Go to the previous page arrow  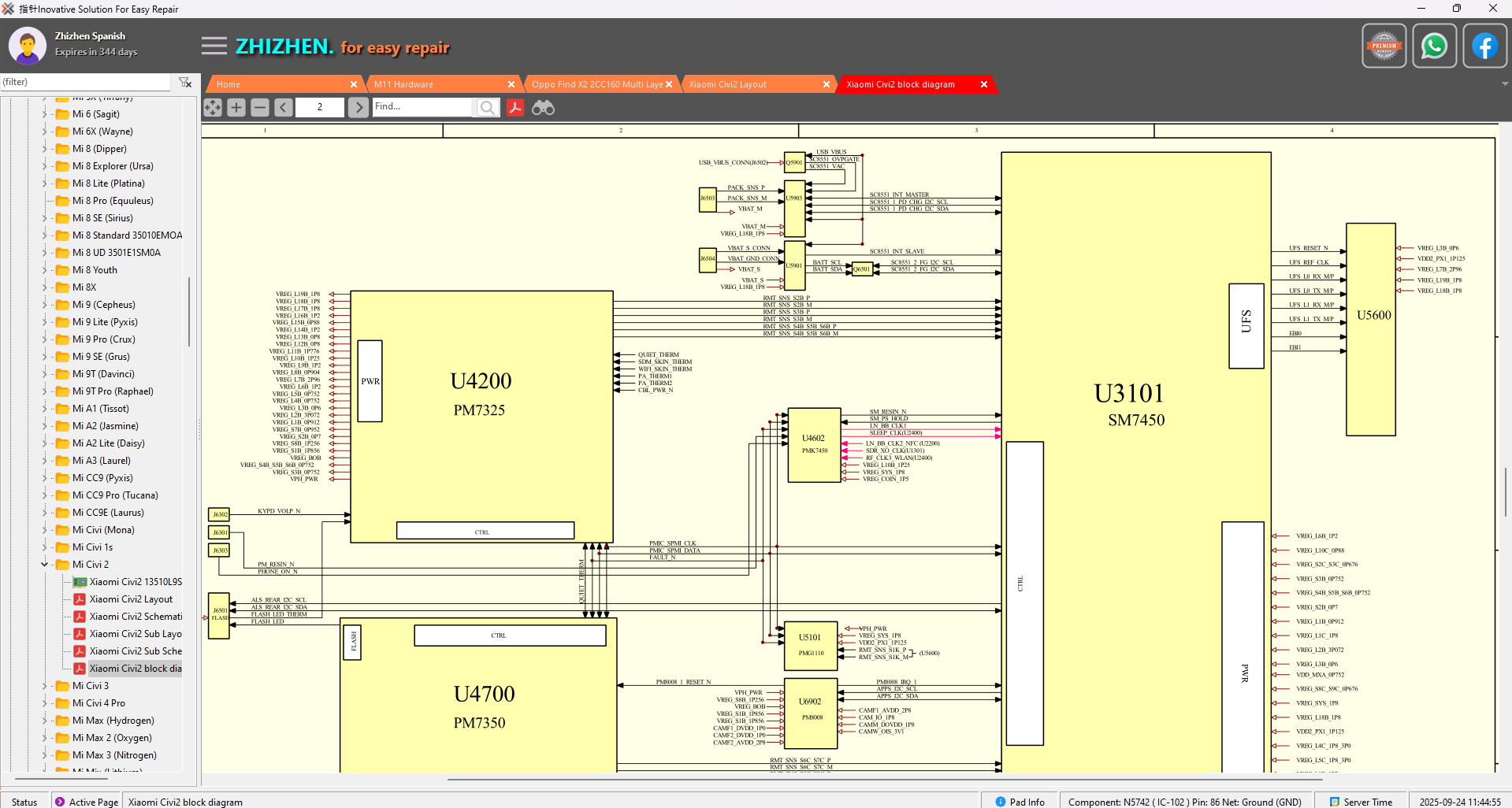point(284,107)
